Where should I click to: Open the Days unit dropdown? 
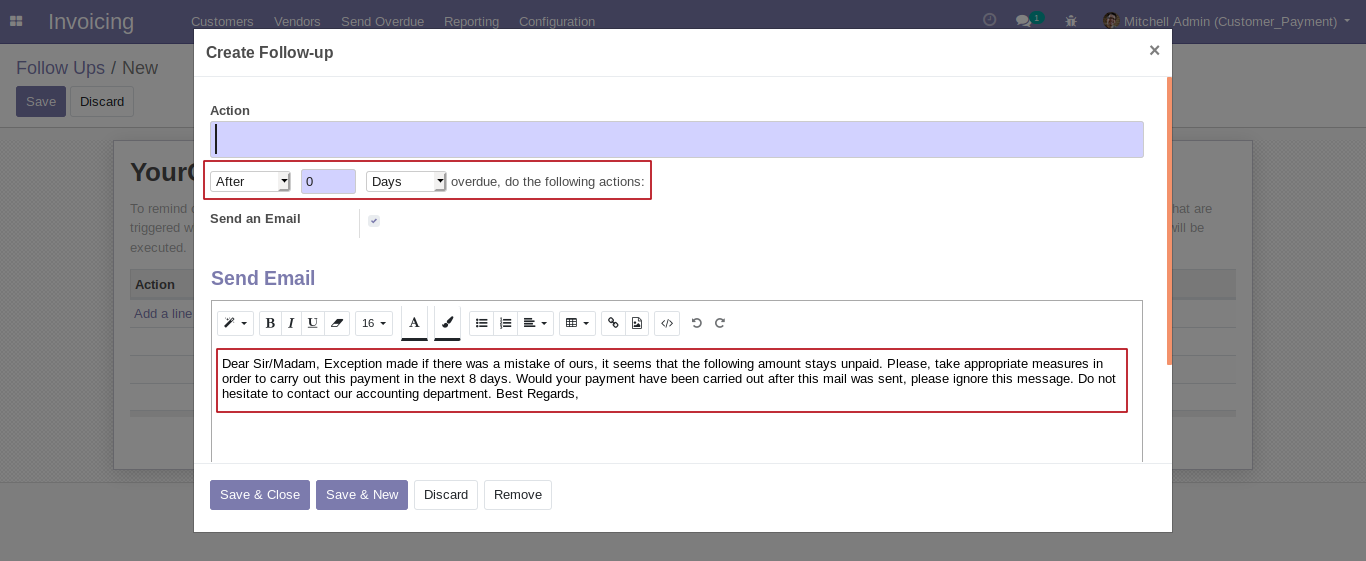(406, 181)
